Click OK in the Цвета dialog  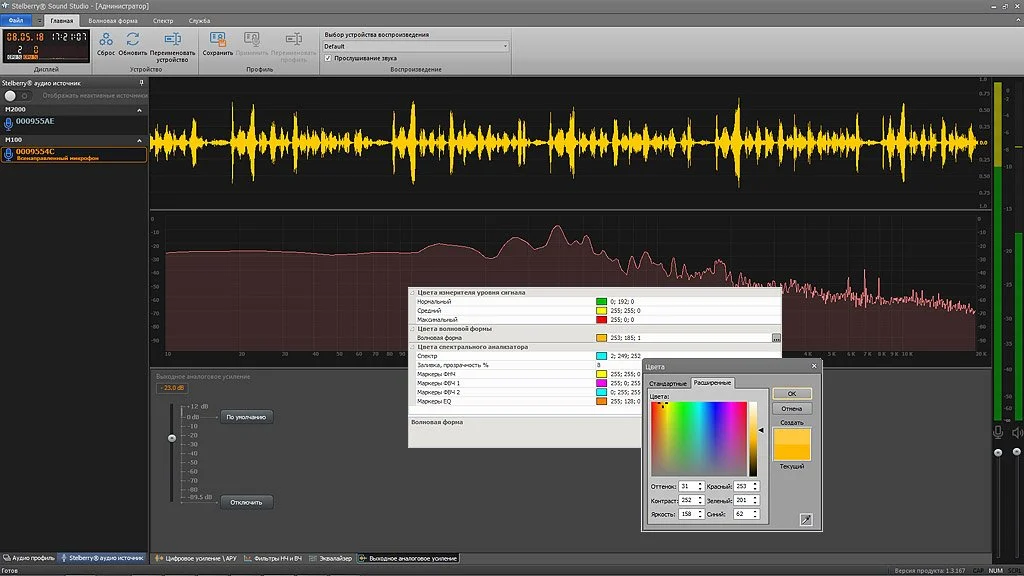pyautogui.click(x=792, y=394)
